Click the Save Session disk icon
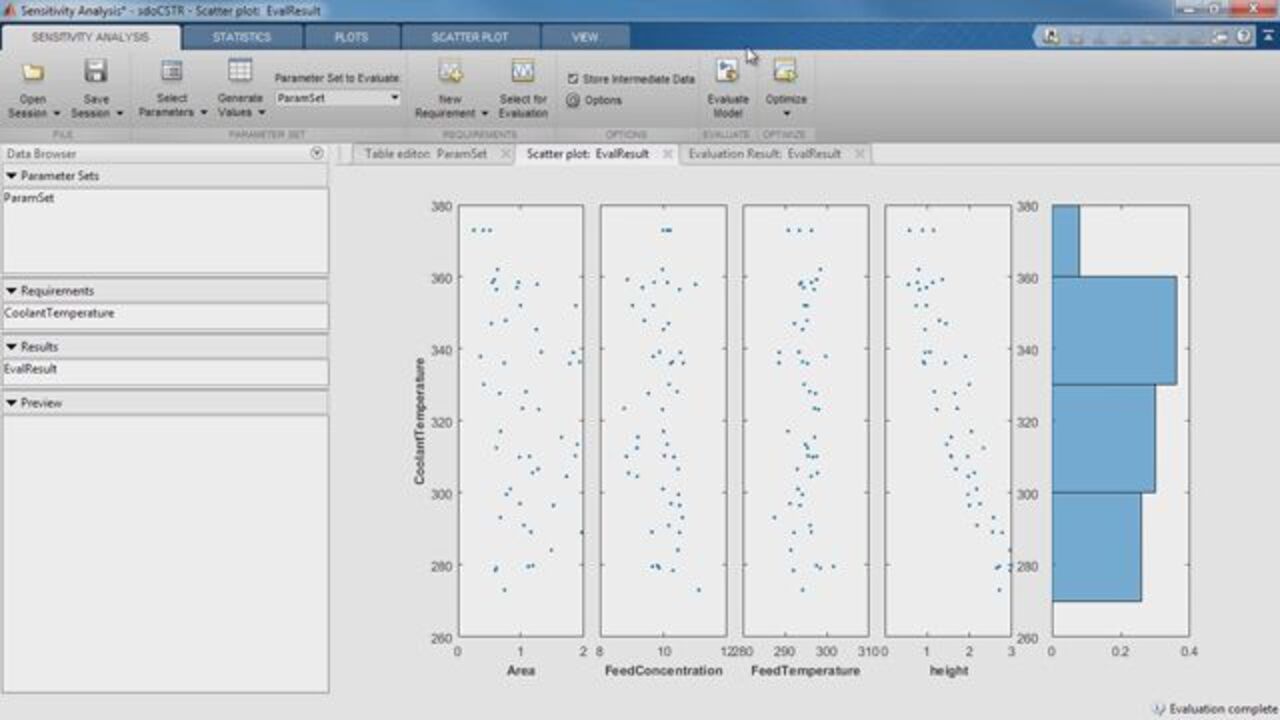The width and height of the screenshot is (1280, 720). 96,72
